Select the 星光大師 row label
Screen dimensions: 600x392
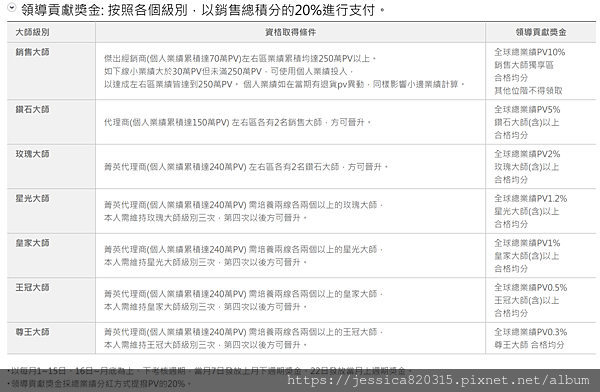[33, 198]
